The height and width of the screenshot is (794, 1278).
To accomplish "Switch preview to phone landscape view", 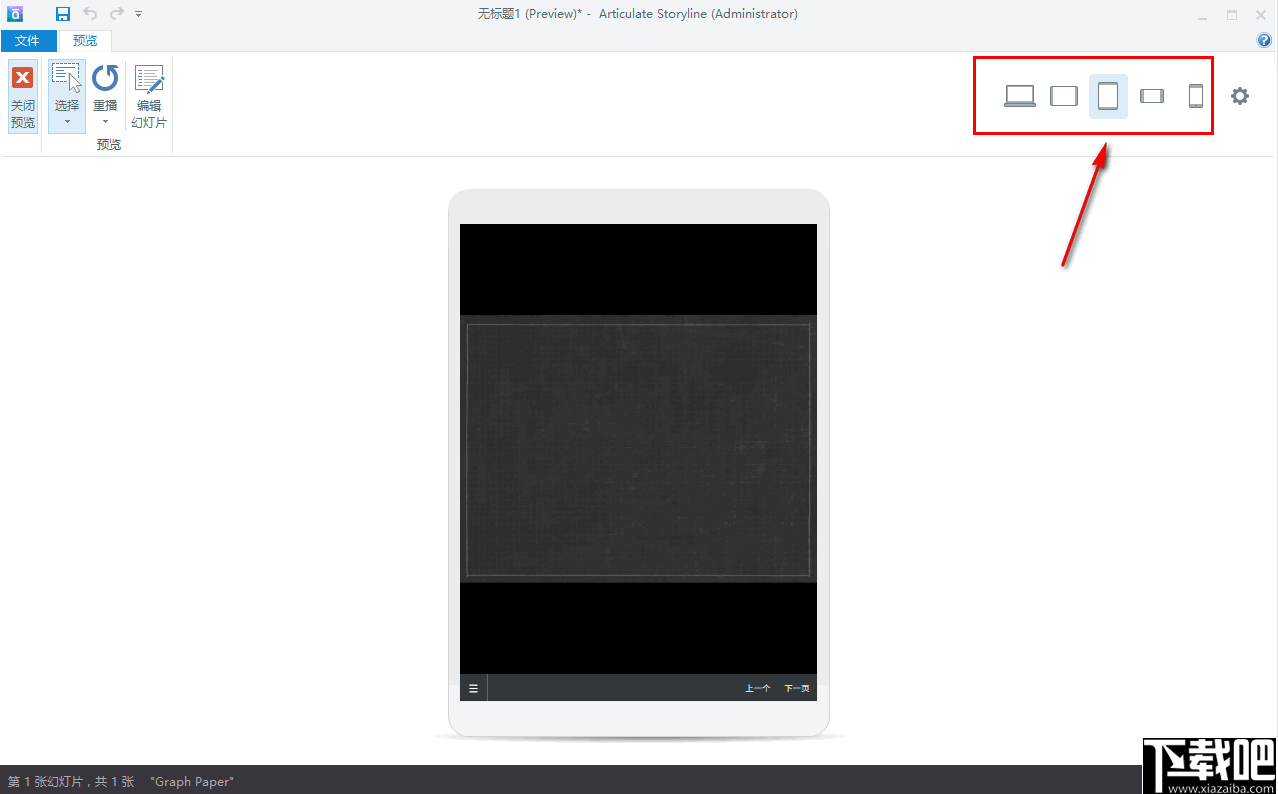I will tap(1152, 96).
